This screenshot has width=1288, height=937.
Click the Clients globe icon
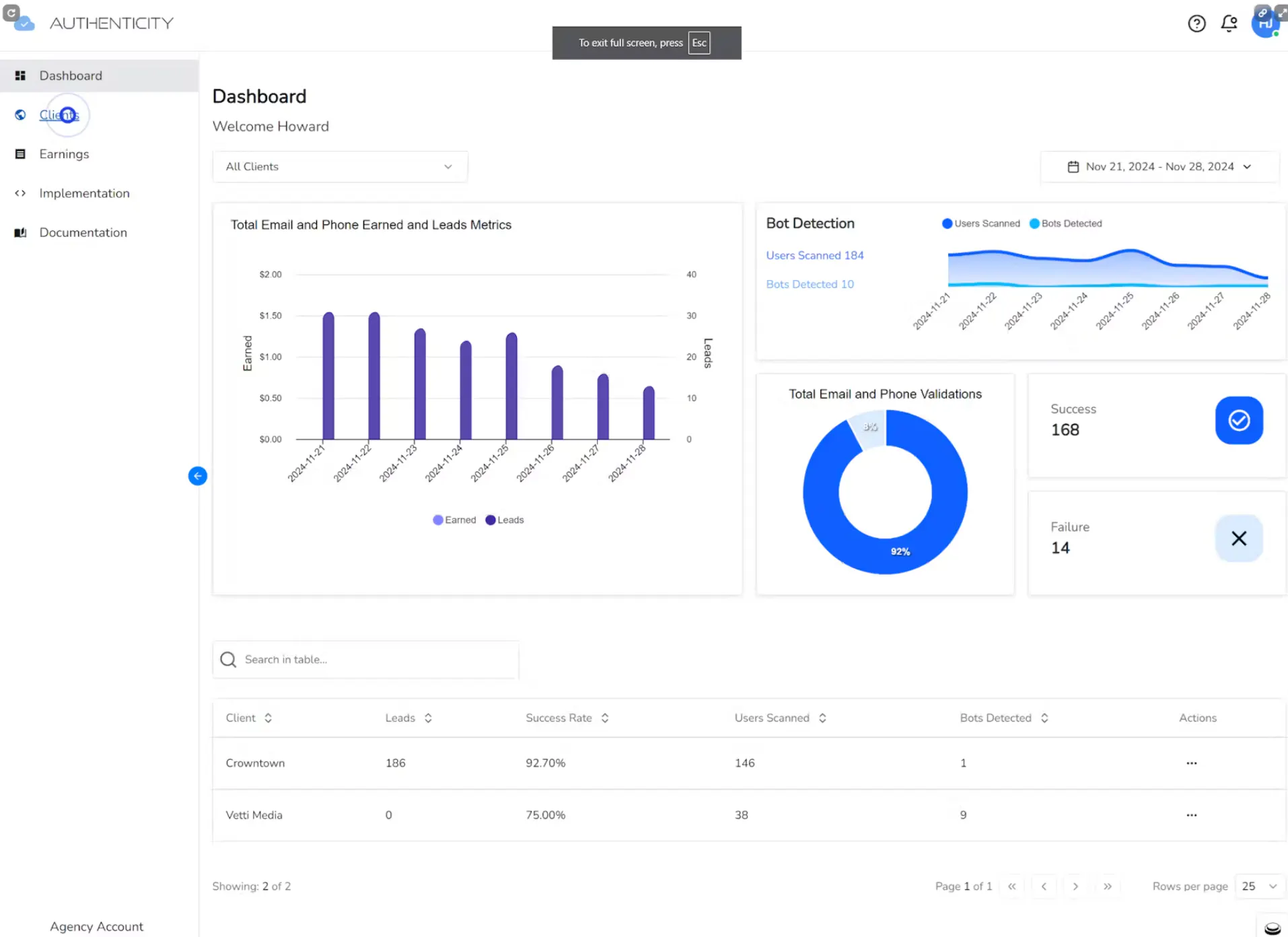pyautogui.click(x=20, y=115)
